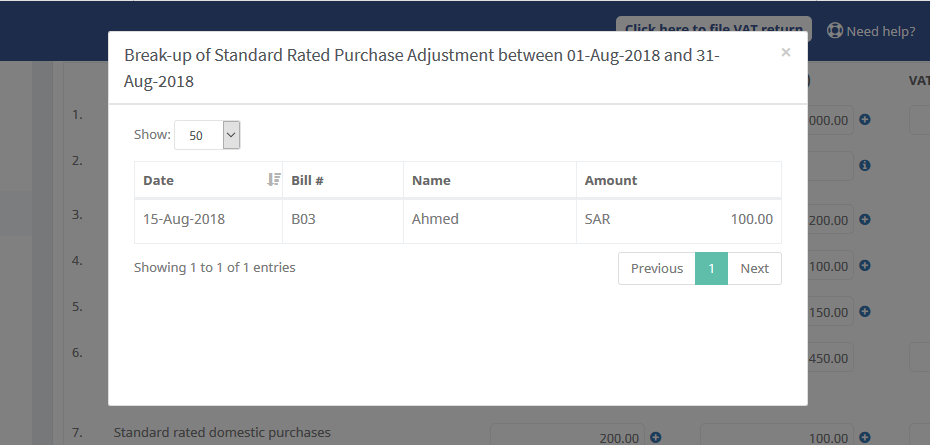Click the info icon on row 2
The width and height of the screenshot is (930, 445).
coord(865,166)
